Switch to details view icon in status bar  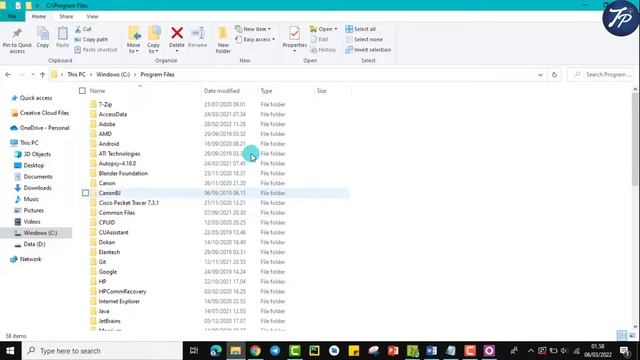pyautogui.click(x=622, y=336)
